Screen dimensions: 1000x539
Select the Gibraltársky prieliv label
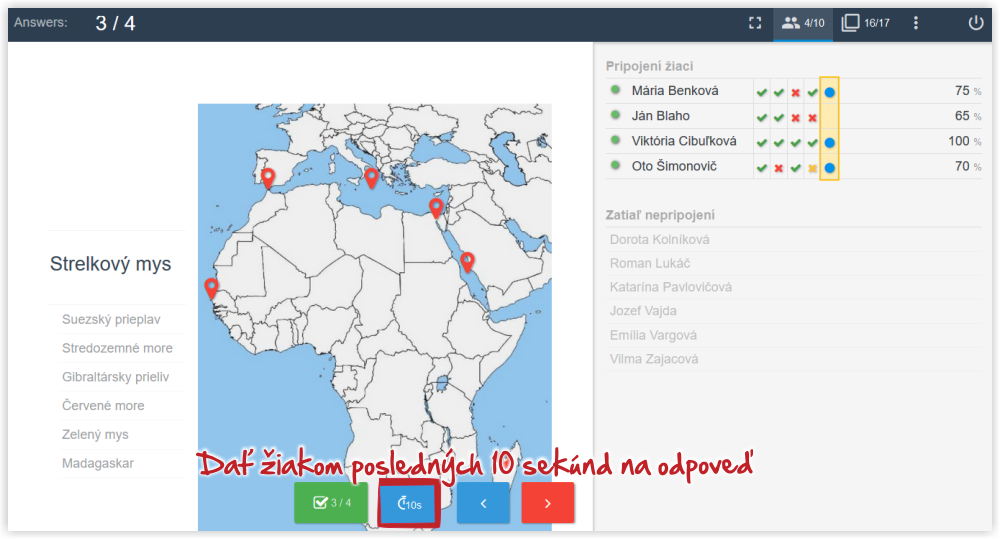pyautogui.click(x=115, y=377)
